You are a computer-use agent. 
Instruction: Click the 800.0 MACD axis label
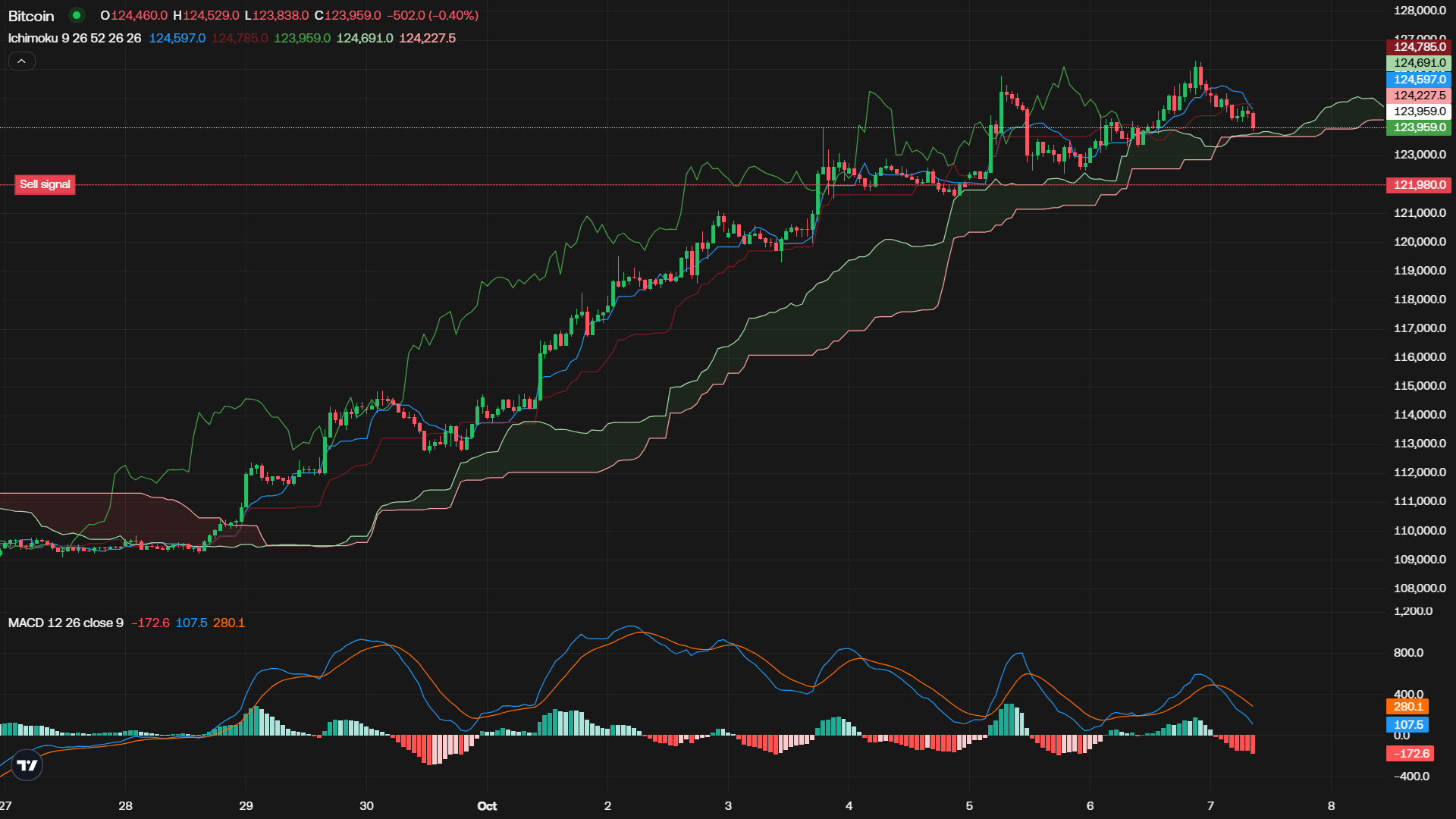(x=1408, y=653)
